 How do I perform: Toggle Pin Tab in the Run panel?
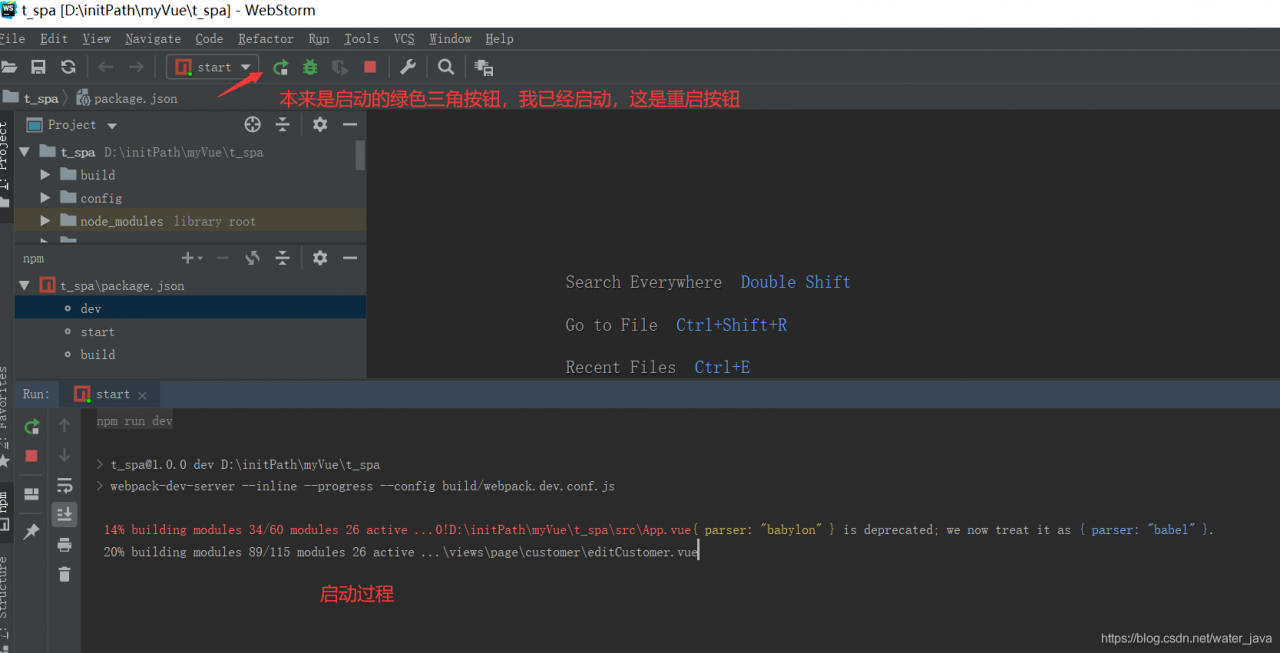pyautogui.click(x=32, y=532)
